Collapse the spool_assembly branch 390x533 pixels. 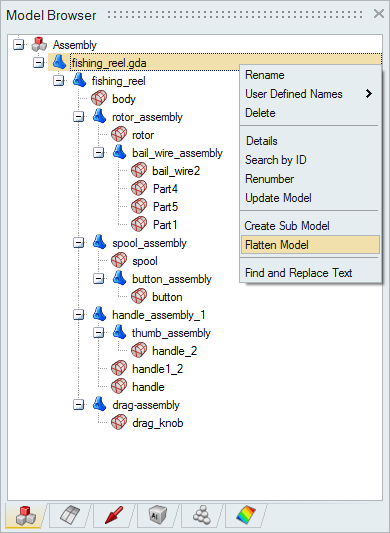(79, 243)
